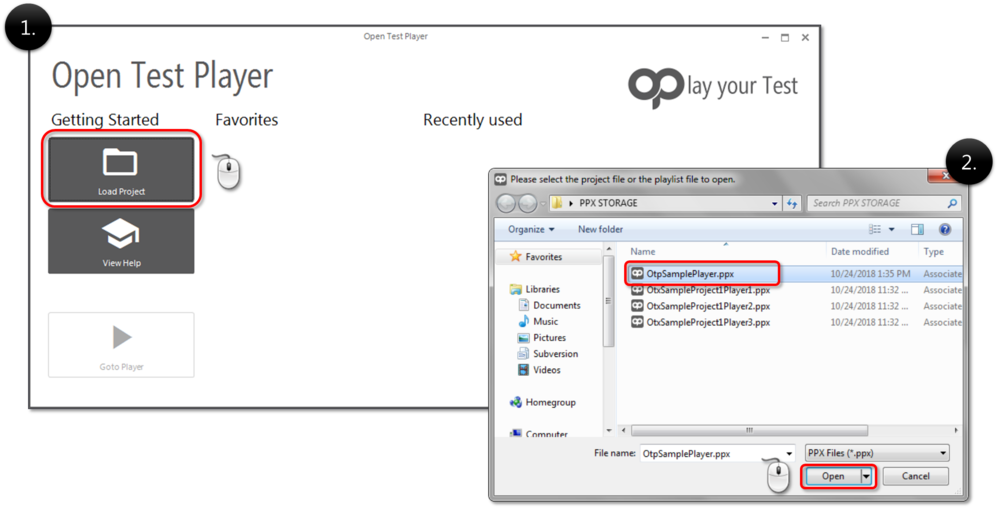
Task: Open Subversion library in navigation pane
Action: (x=555, y=354)
